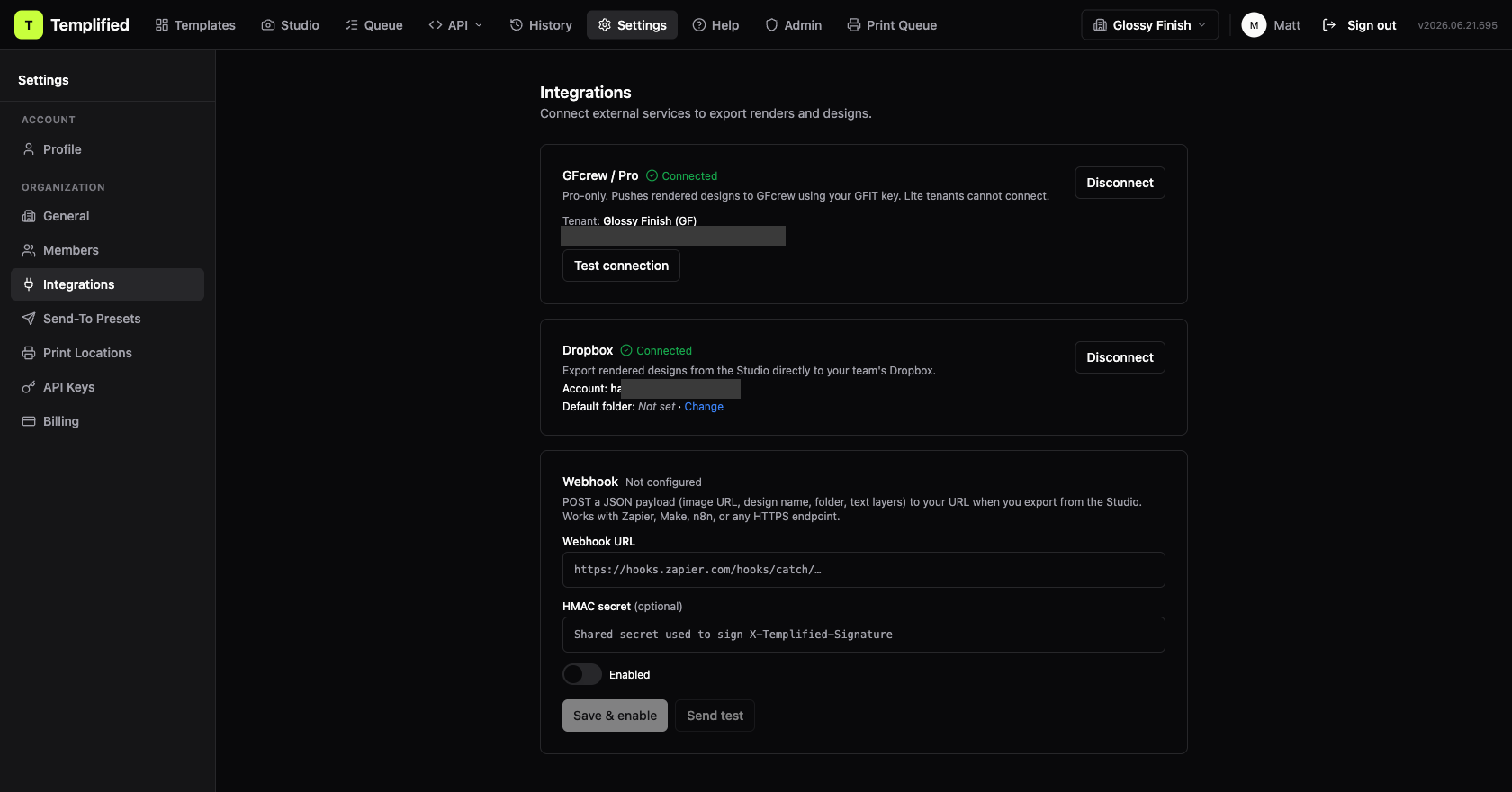
Task: Click the version number v2026.06.21.695
Action: click(1458, 25)
